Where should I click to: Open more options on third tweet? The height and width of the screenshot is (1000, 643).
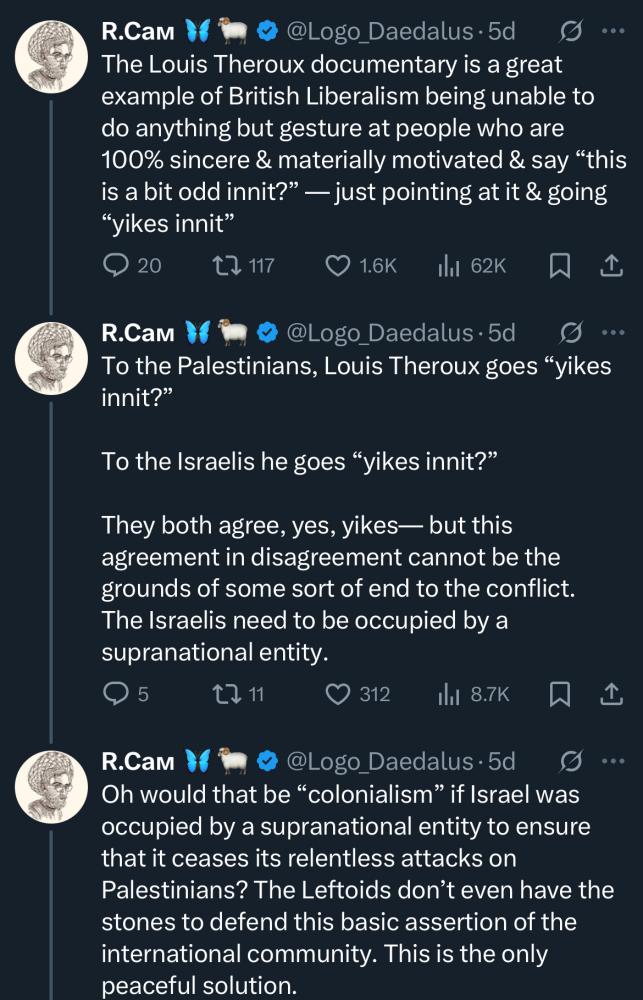point(611,761)
